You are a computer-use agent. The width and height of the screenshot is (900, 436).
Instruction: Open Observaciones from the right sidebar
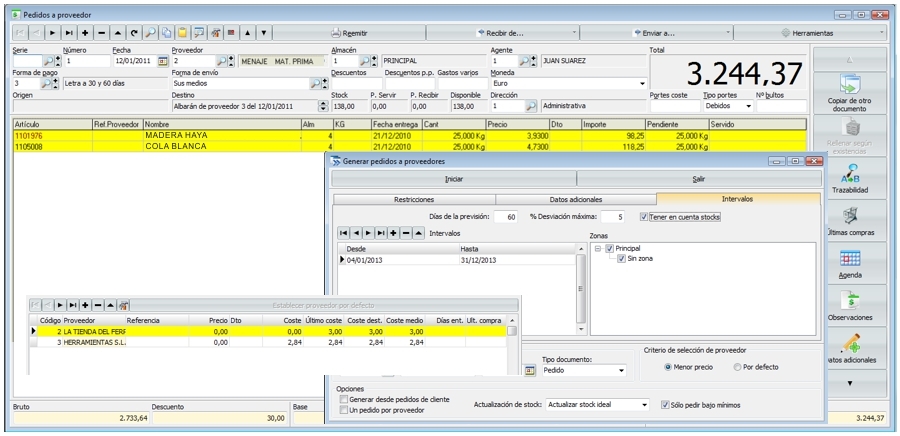point(849,306)
